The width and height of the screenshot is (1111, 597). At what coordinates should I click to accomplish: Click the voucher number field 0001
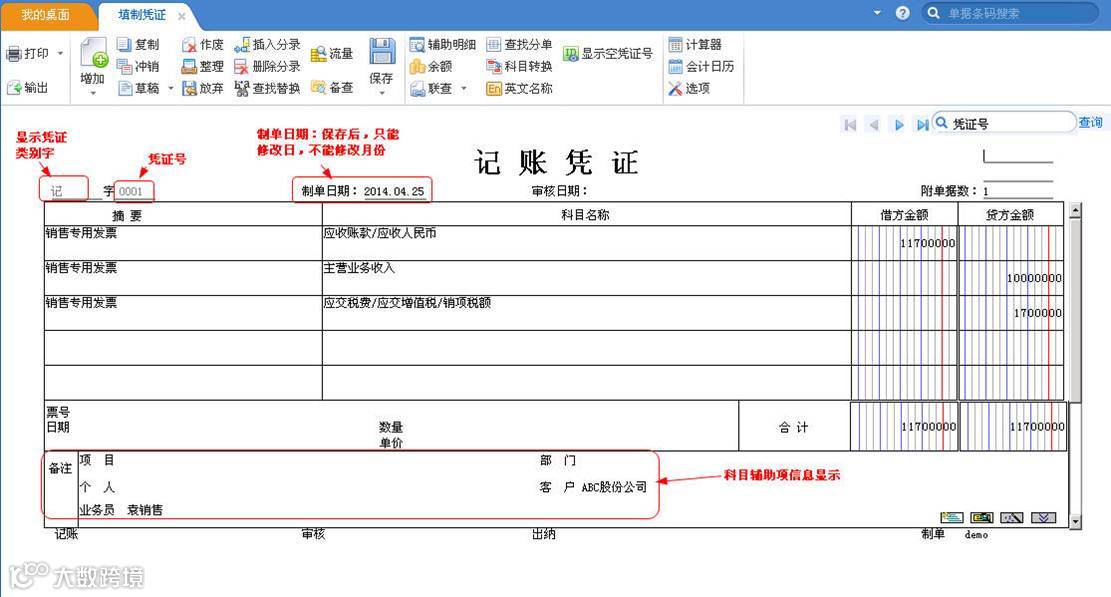coord(132,191)
